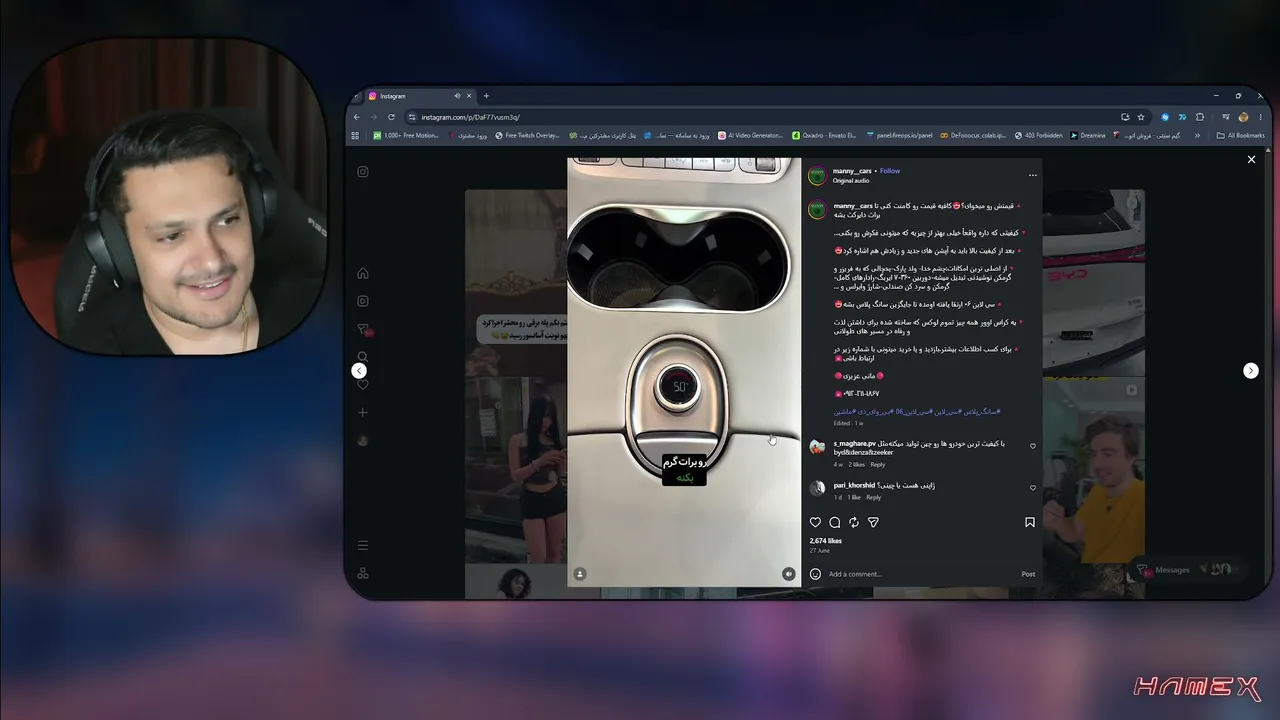This screenshot has height=720, width=1280.
Task: Click the Add a comment field
Action: click(920, 574)
